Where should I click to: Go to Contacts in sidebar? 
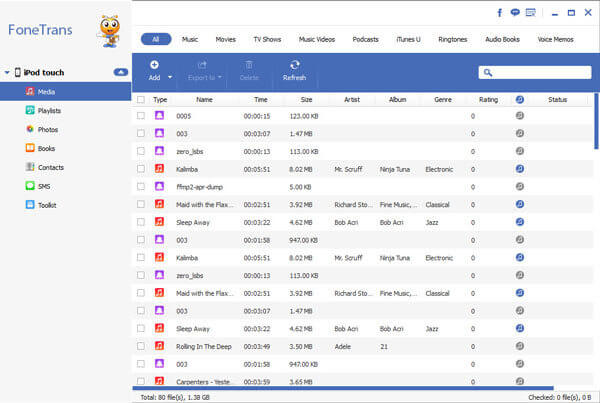point(50,167)
